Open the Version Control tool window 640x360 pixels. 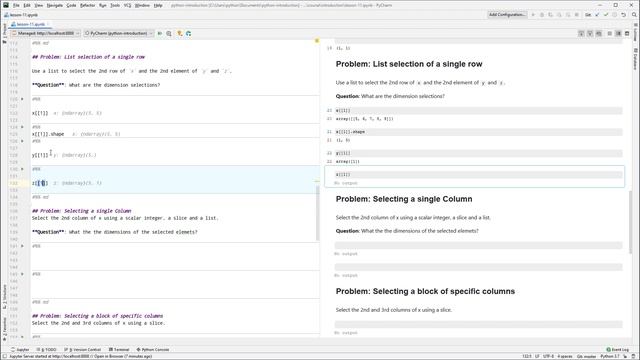(82, 350)
